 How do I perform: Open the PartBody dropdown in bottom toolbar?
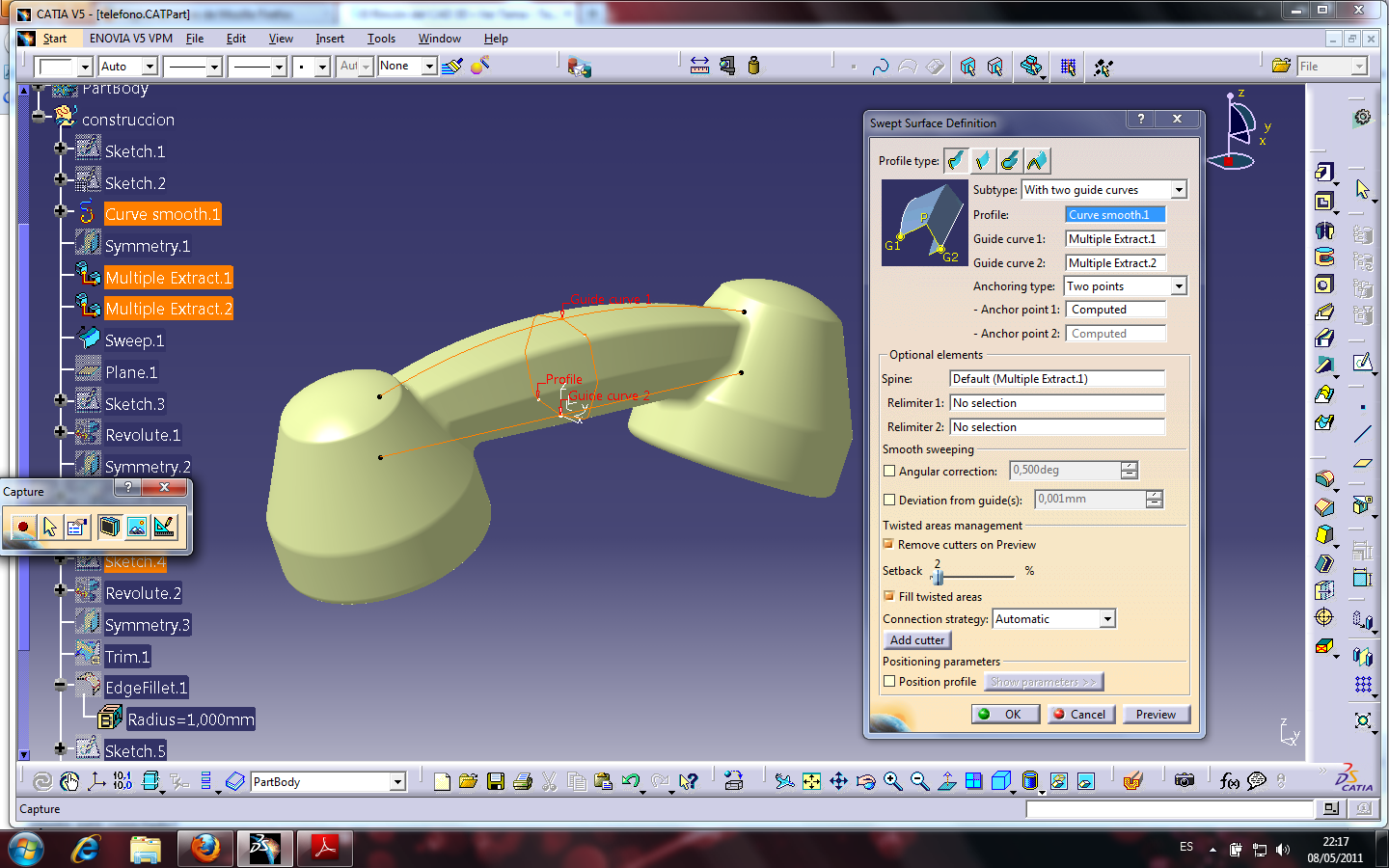pyautogui.click(x=396, y=782)
